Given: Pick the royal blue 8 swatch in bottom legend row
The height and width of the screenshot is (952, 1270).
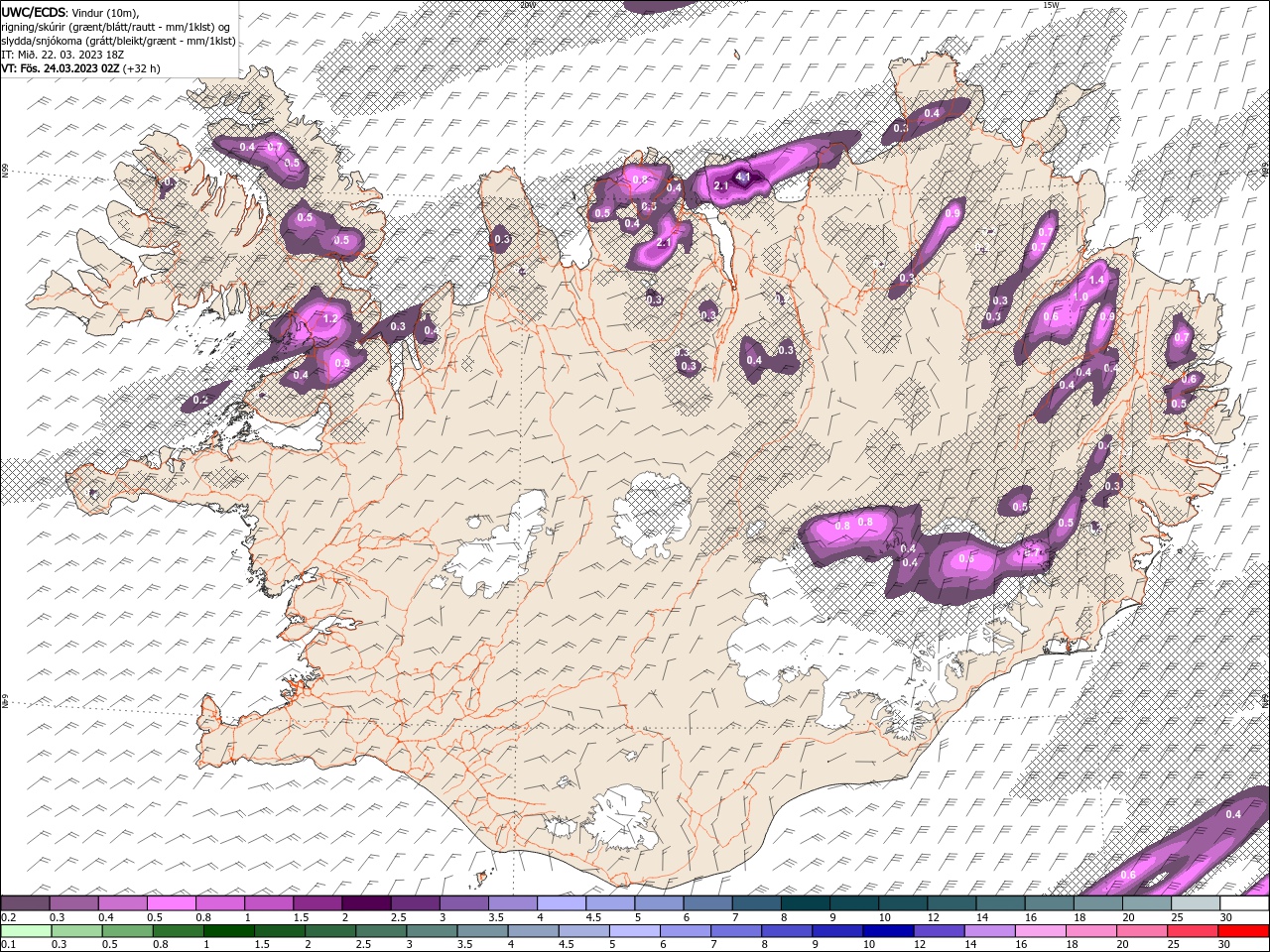Looking at the screenshot, I should point(786,930).
